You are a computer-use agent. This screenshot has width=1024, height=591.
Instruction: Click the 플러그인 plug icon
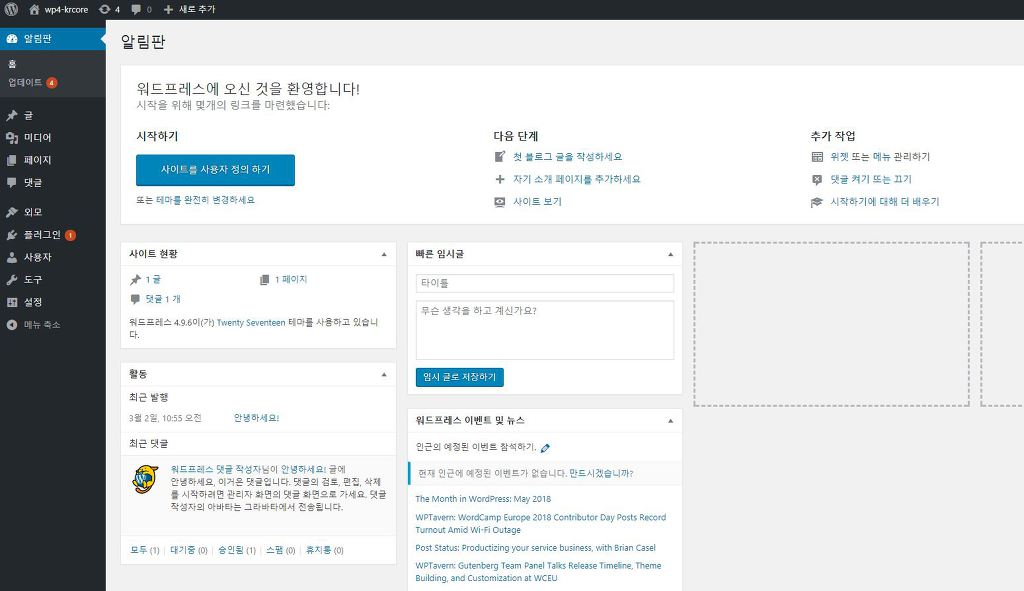[x=12, y=235]
